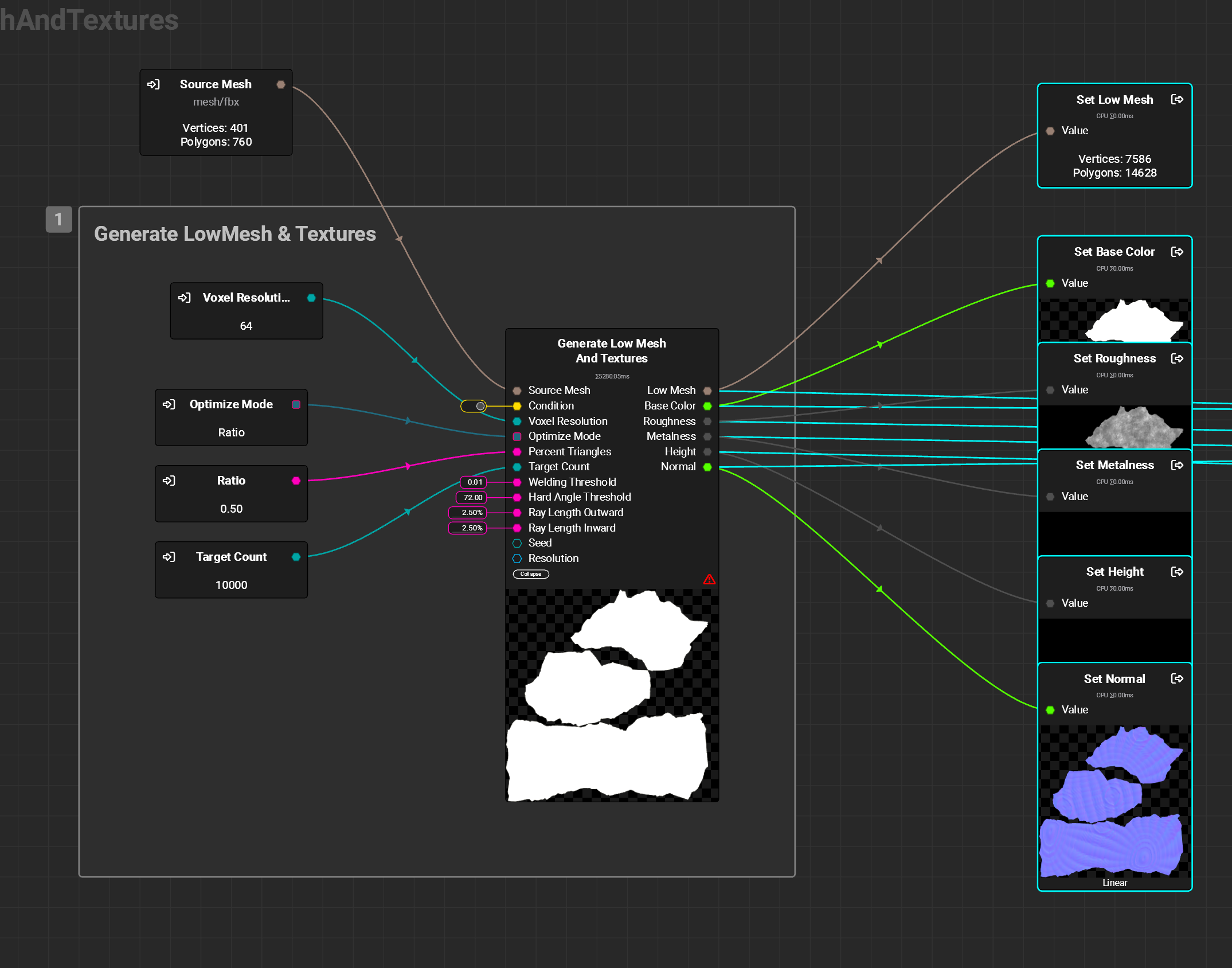
Task: Click the Set Height output icon
Action: click(x=1177, y=572)
